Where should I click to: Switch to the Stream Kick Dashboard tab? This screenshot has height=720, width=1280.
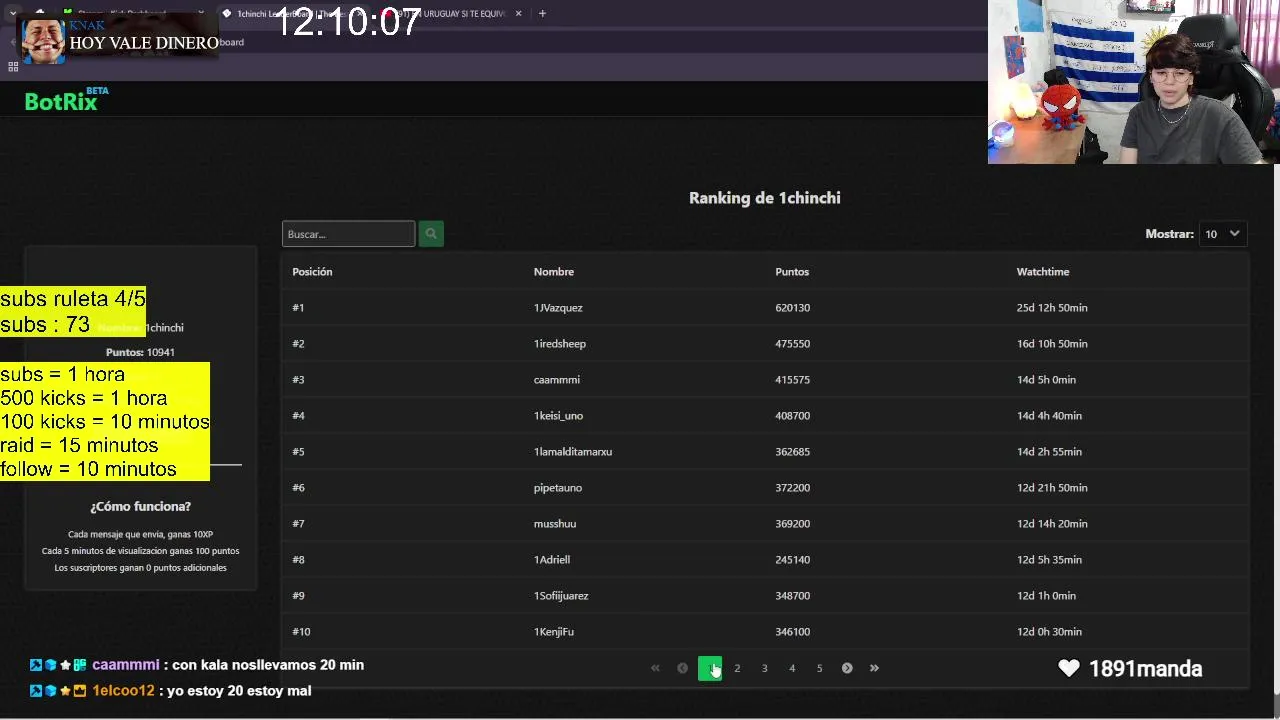point(134,13)
